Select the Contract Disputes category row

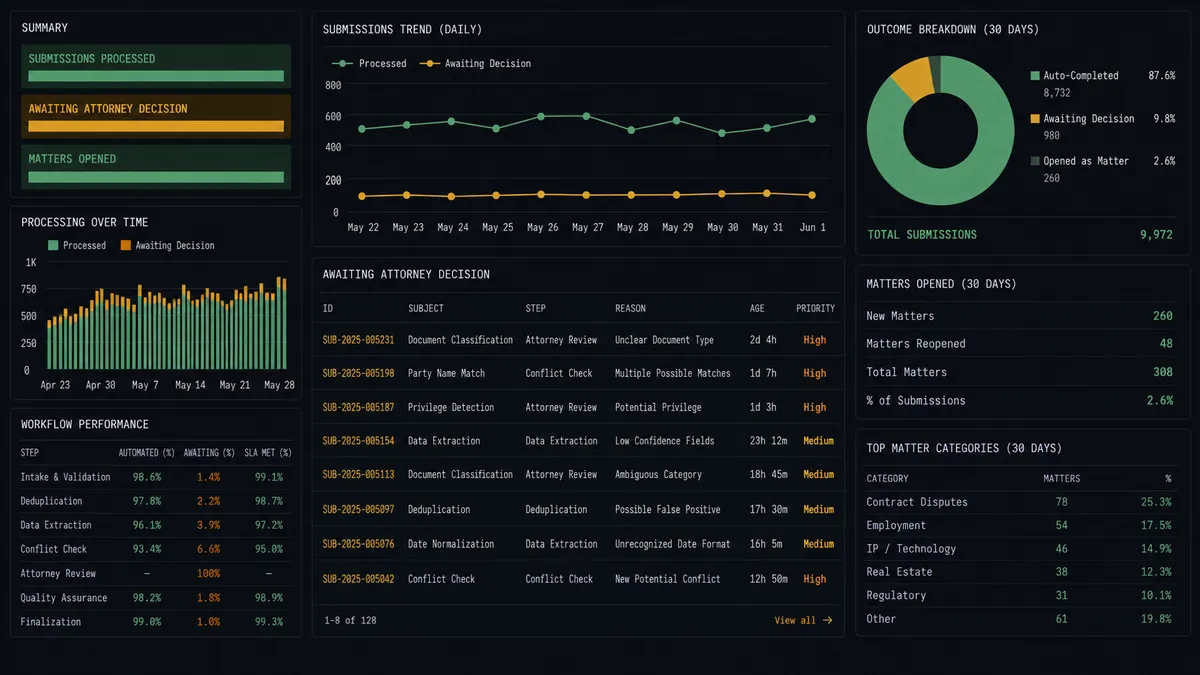click(1019, 502)
